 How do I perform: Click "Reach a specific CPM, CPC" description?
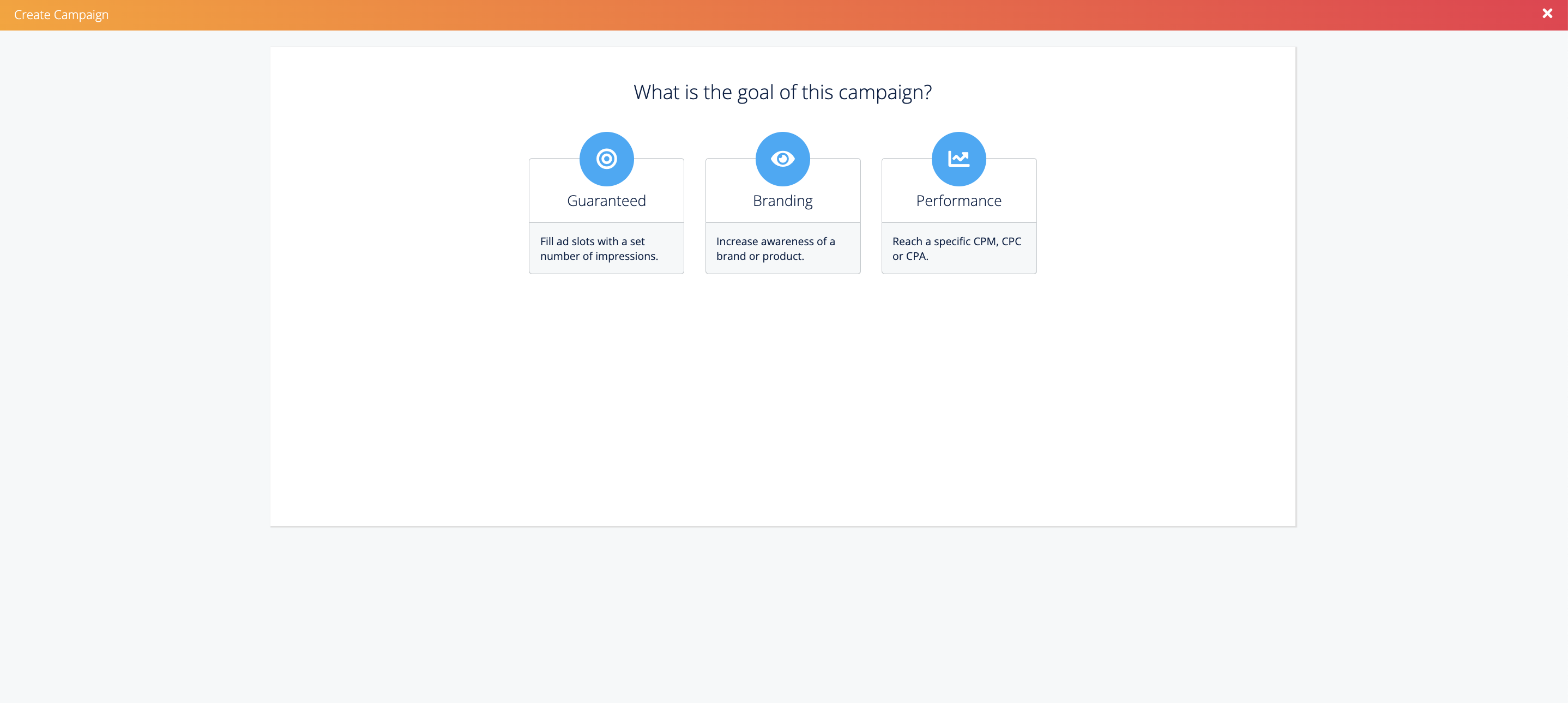pyautogui.click(x=956, y=241)
